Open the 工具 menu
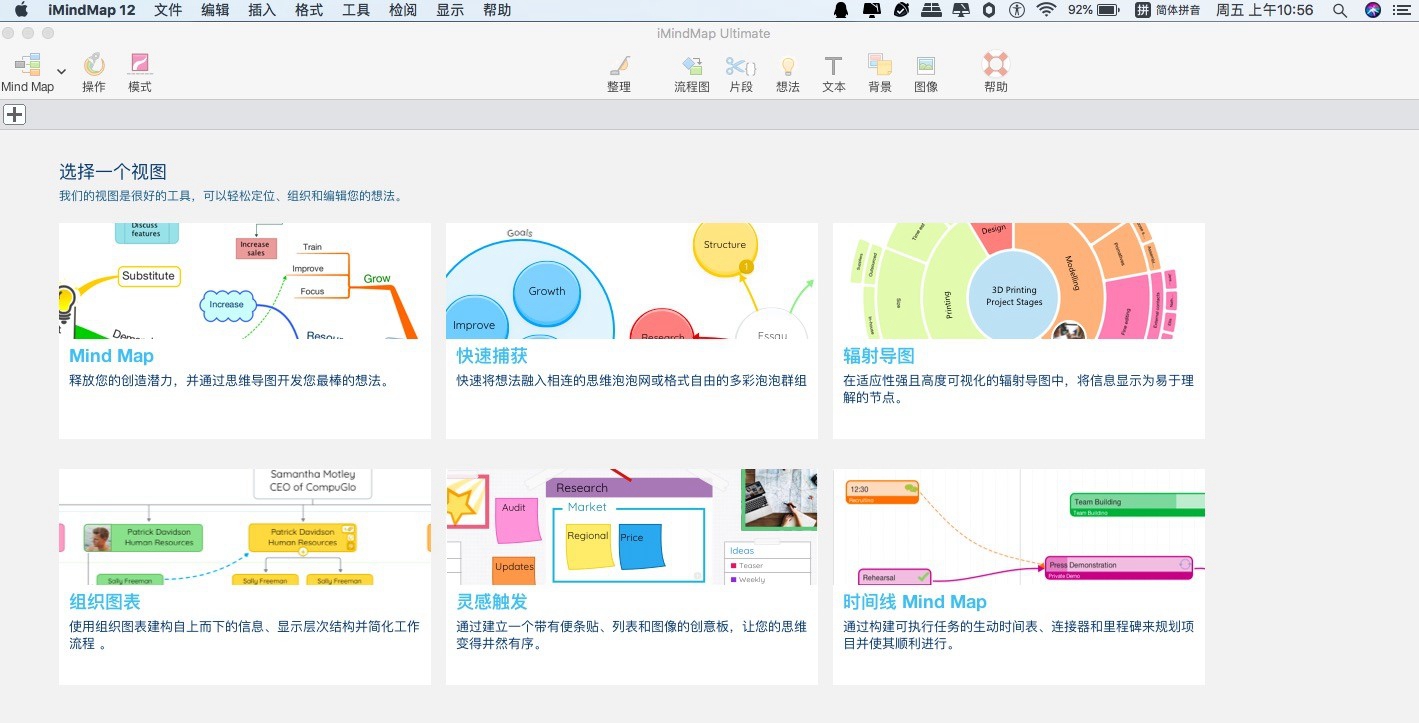Image resolution: width=1419 pixels, height=723 pixels. point(356,10)
